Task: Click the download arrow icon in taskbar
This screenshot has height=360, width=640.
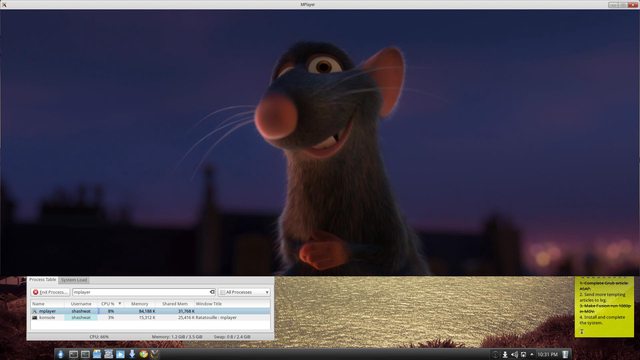Action: coord(132,354)
